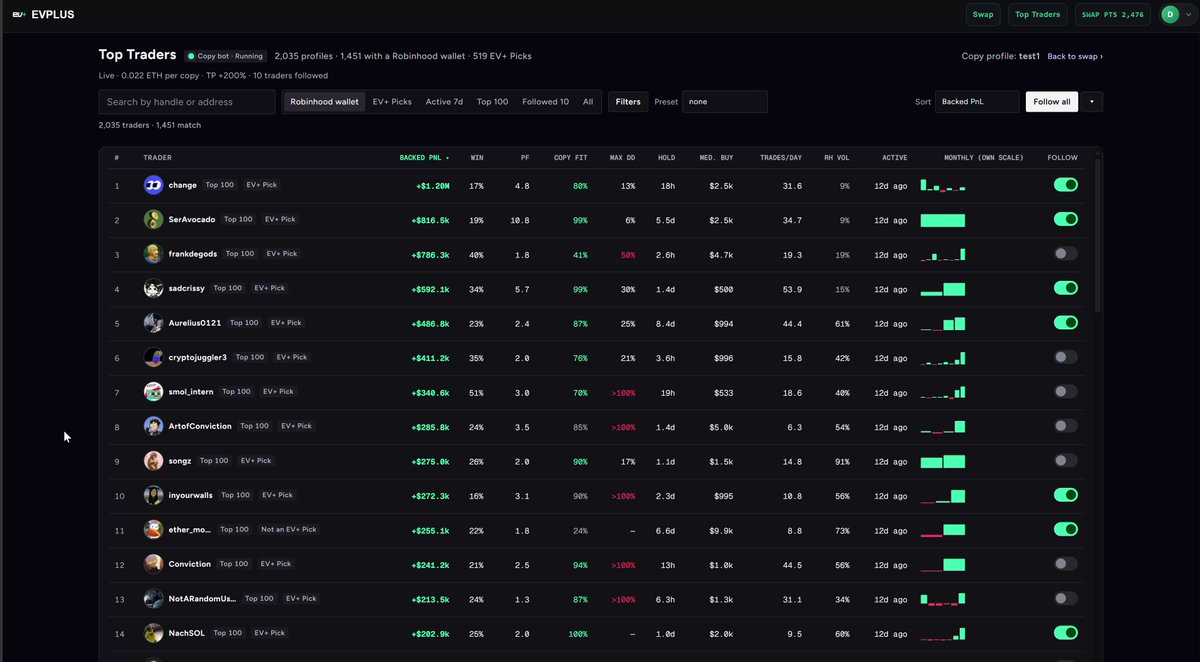The width and height of the screenshot is (1200, 662).
Task: Open inyourwalls' trader avatar
Action: point(153,495)
